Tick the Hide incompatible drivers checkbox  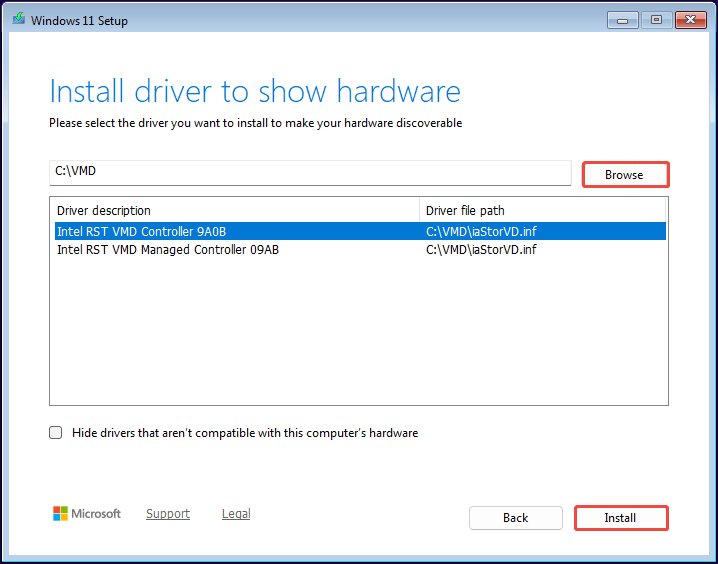[x=55, y=433]
